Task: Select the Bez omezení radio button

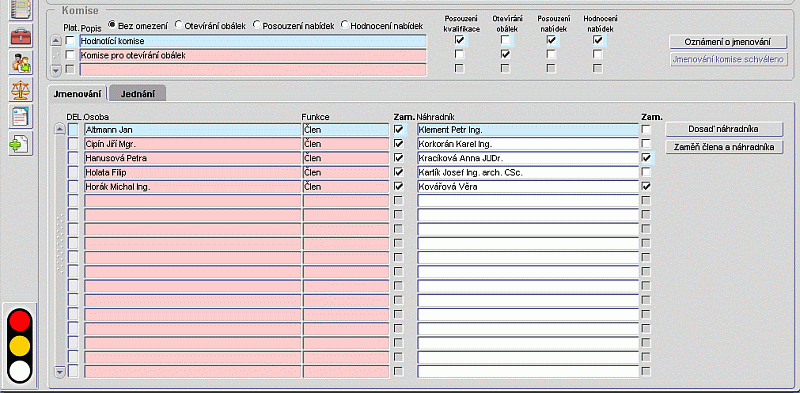Action: tap(112, 24)
